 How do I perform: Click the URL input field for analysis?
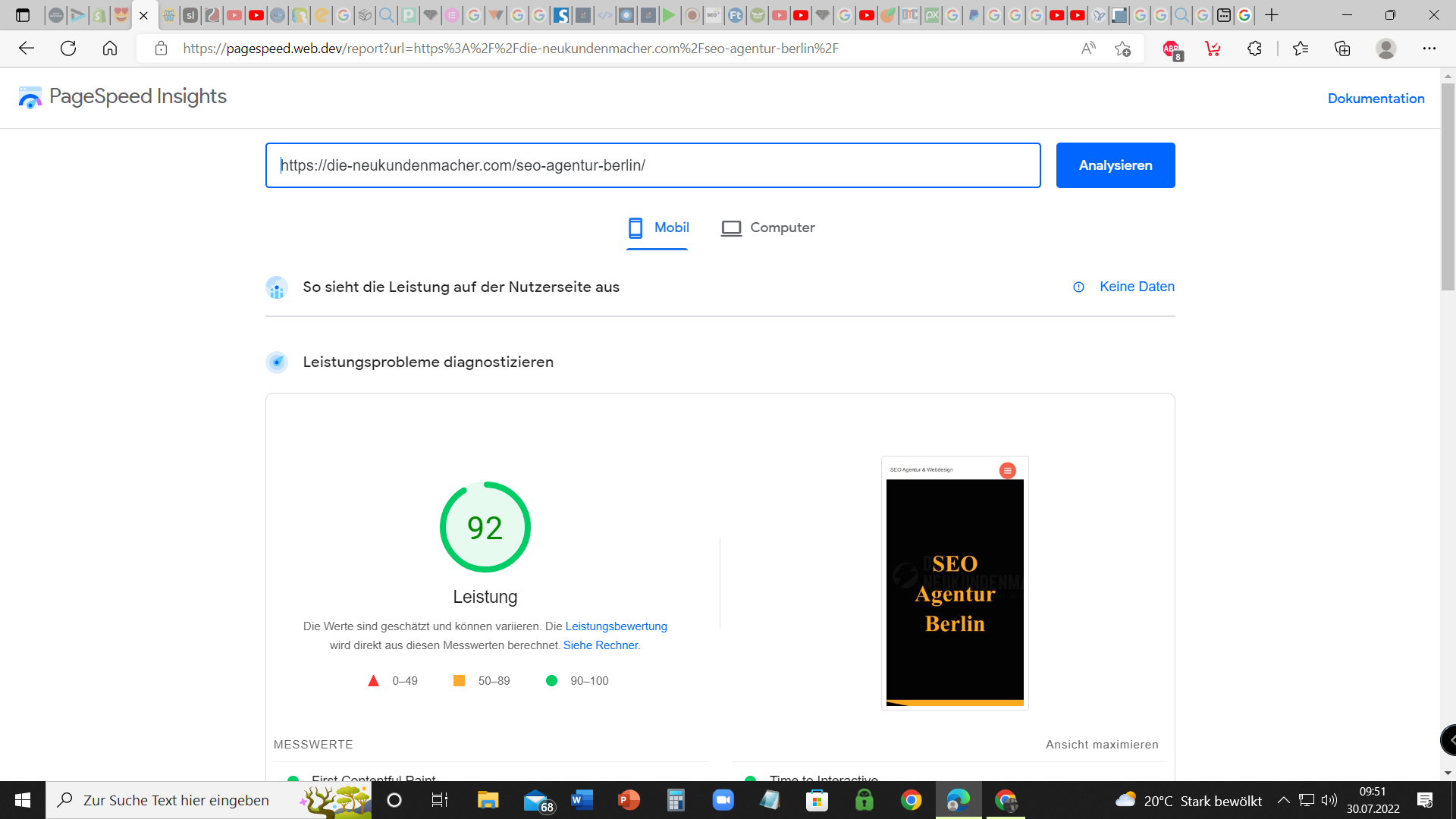tap(653, 165)
